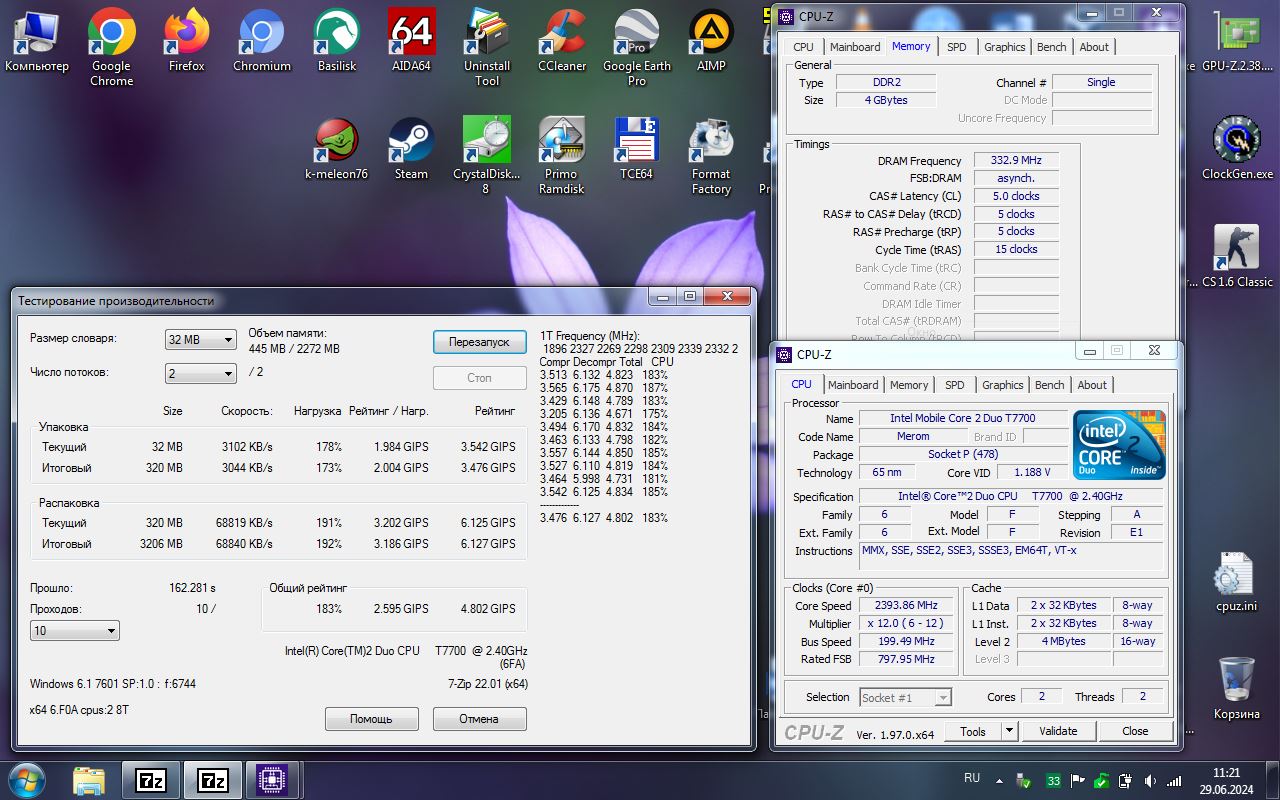Open About tab in Timings CPU-Z window
Screen dimensions: 1280x800
pyautogui.click(x=1094, y=47)
